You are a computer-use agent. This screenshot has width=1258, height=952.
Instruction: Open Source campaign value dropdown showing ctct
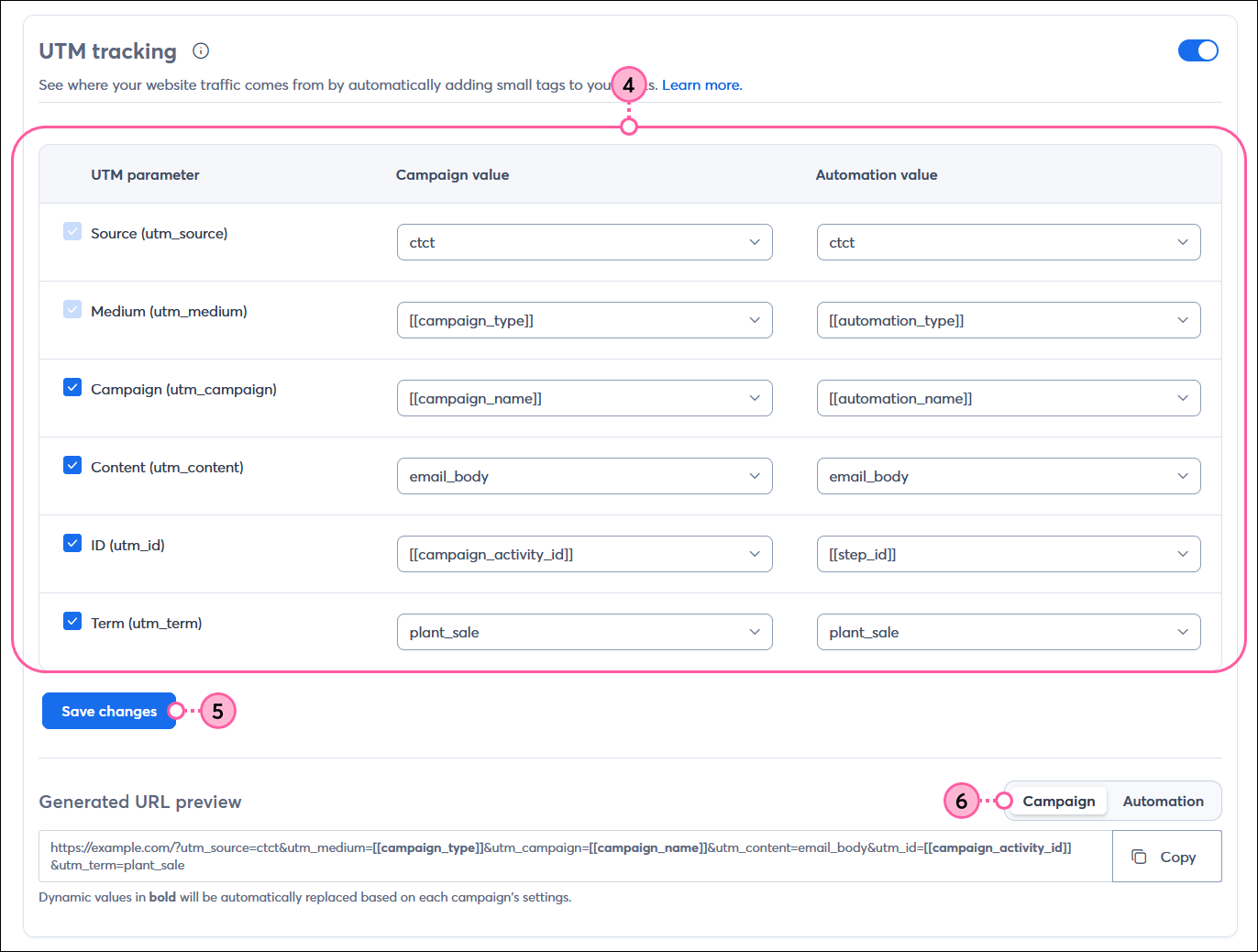pos(584,242)
